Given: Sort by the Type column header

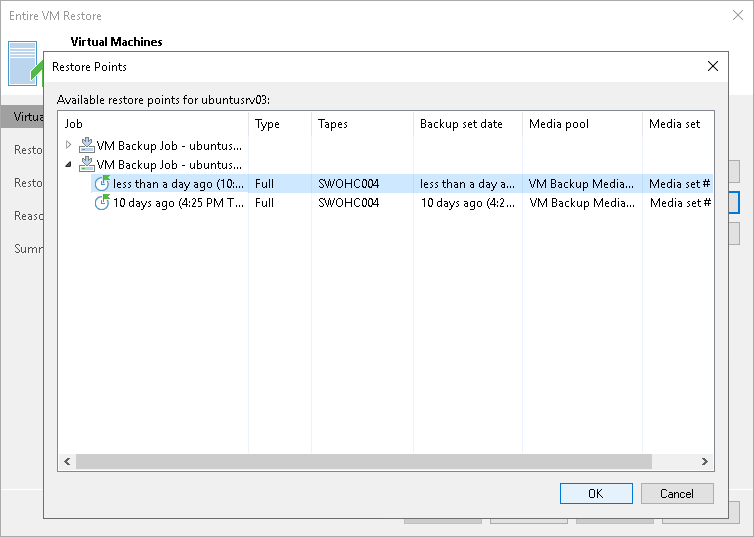Looking at the screenshot, I should tap(280, 124).
